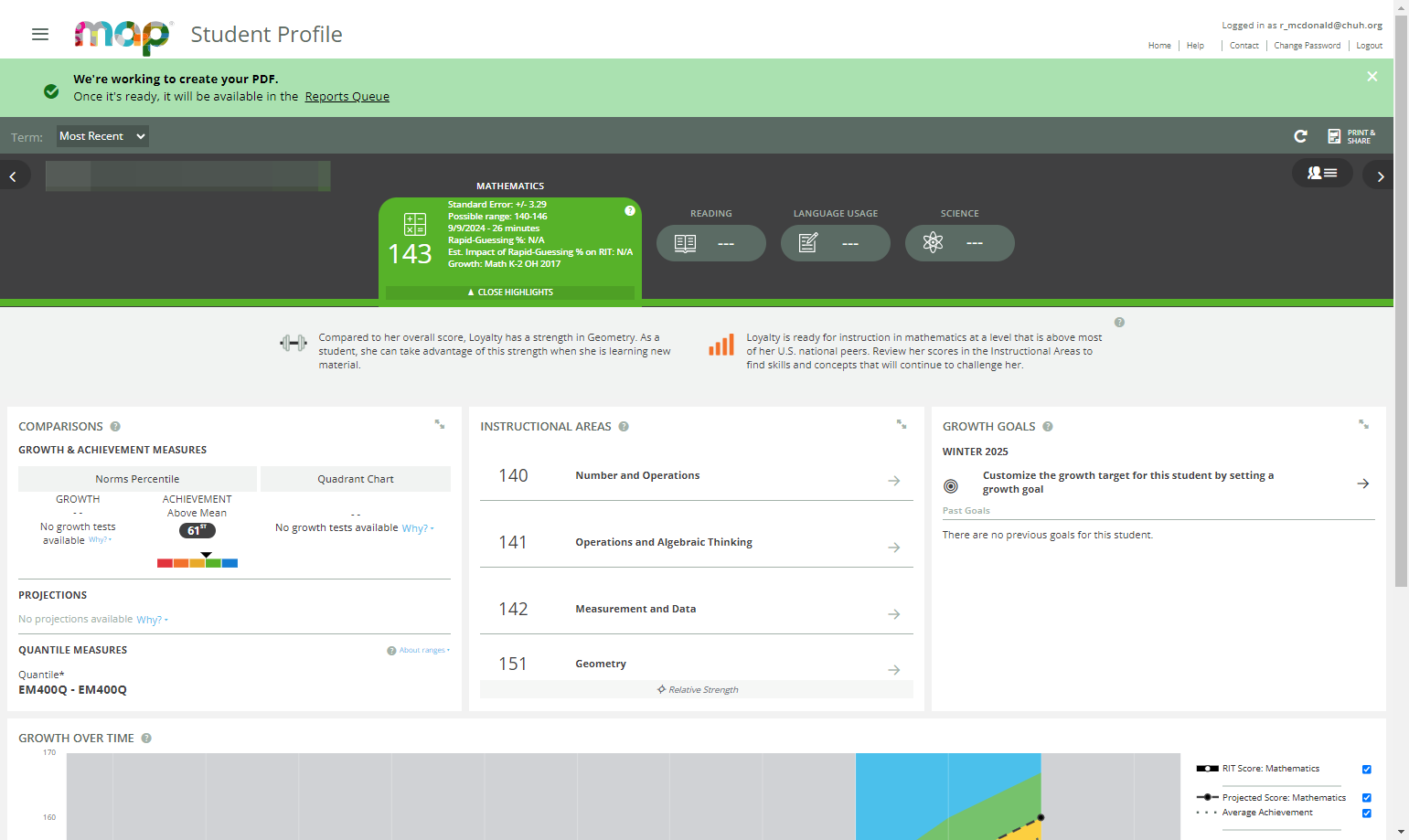Viewport: 1409px width, 840px height.
Task: Click the Comparisons help icon
Action: [x=115, y=427]
